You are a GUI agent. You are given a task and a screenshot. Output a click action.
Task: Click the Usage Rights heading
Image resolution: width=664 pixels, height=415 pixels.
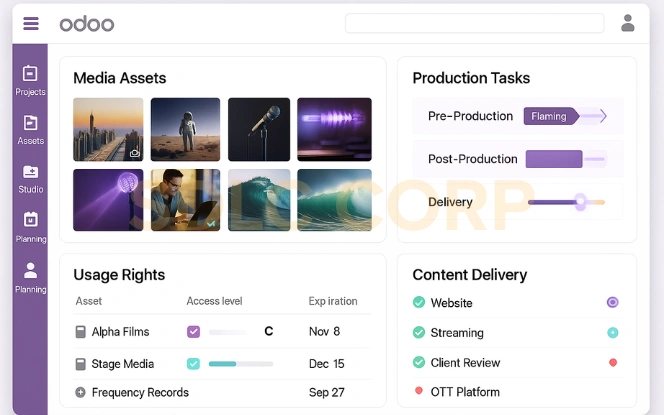[119, 275]
